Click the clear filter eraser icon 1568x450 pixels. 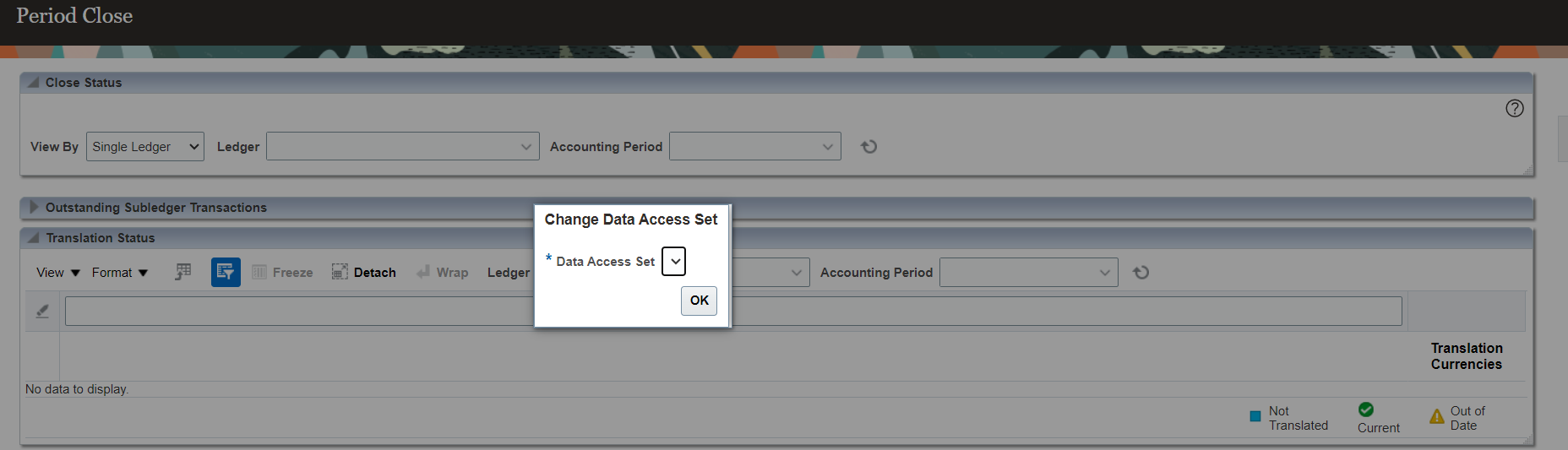[x=42, y=312]
